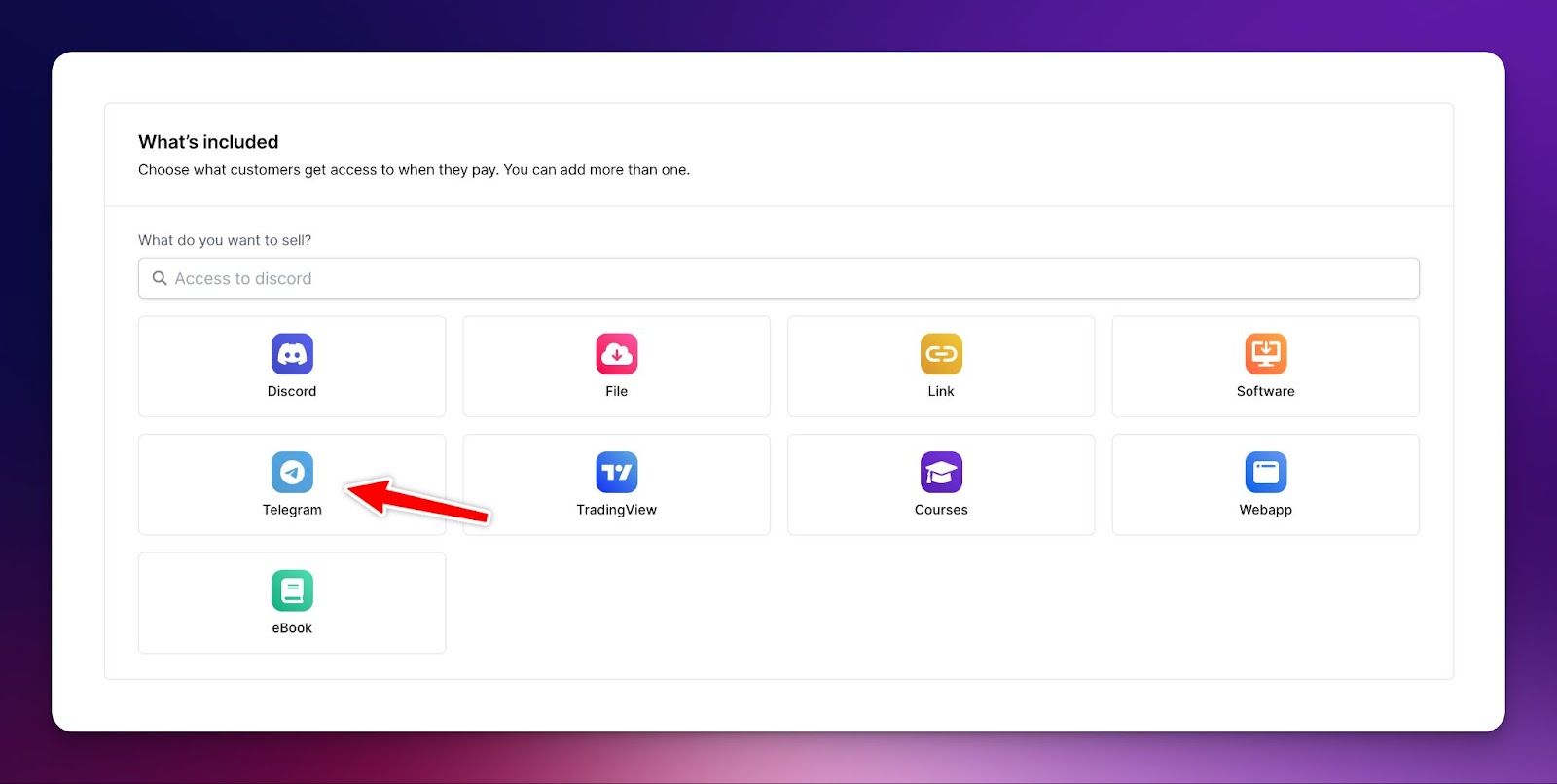Screen dimensions: 1557x784
Task: Choose the eBook icon
Action: (292, 590)
